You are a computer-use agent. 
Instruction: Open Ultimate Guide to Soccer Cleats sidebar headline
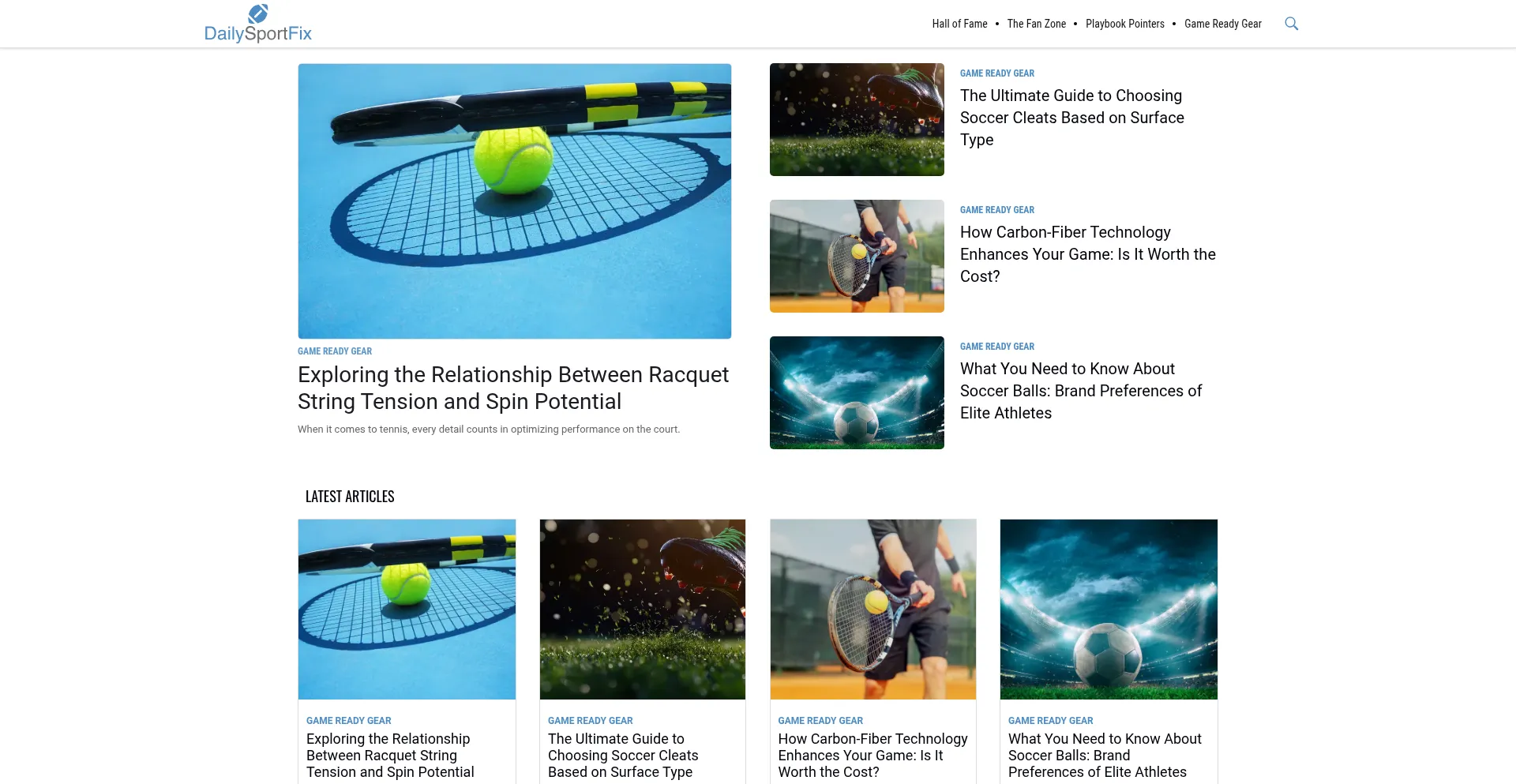point(1071,118)
